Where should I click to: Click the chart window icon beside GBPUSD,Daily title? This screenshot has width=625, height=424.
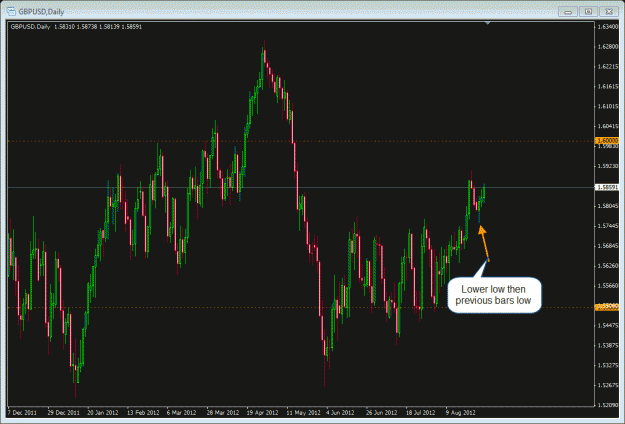click(11, 12)
